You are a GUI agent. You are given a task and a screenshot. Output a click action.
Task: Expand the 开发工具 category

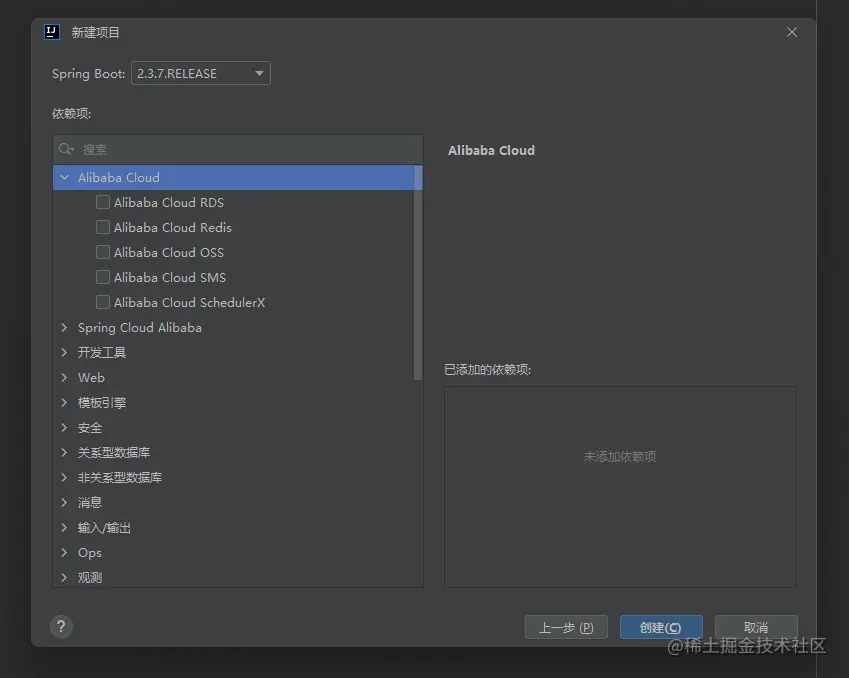coord(64,353)
